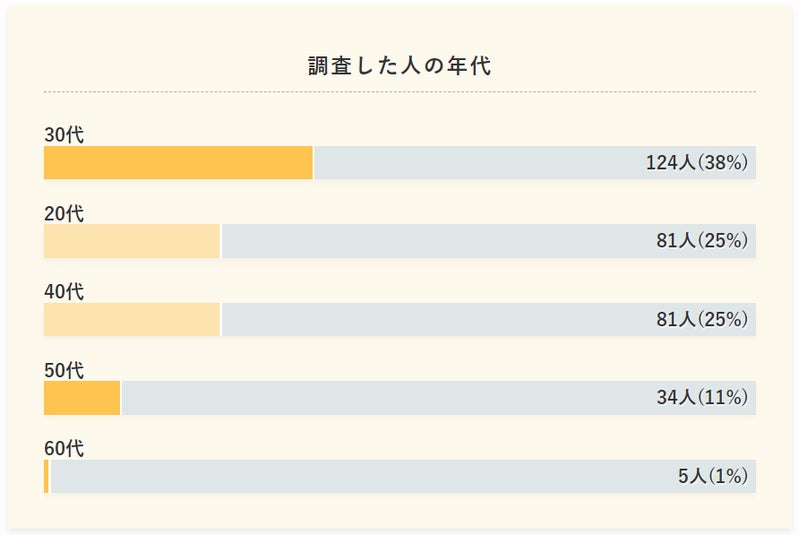Click the orange filled bar for 50代
The image size is (799, 535).
[82, 398]
